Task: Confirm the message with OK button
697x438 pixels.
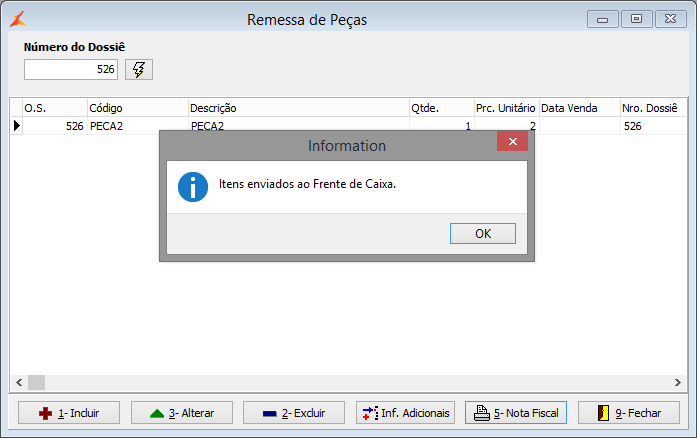Action: pyautogui.click(x=483, y=233)
